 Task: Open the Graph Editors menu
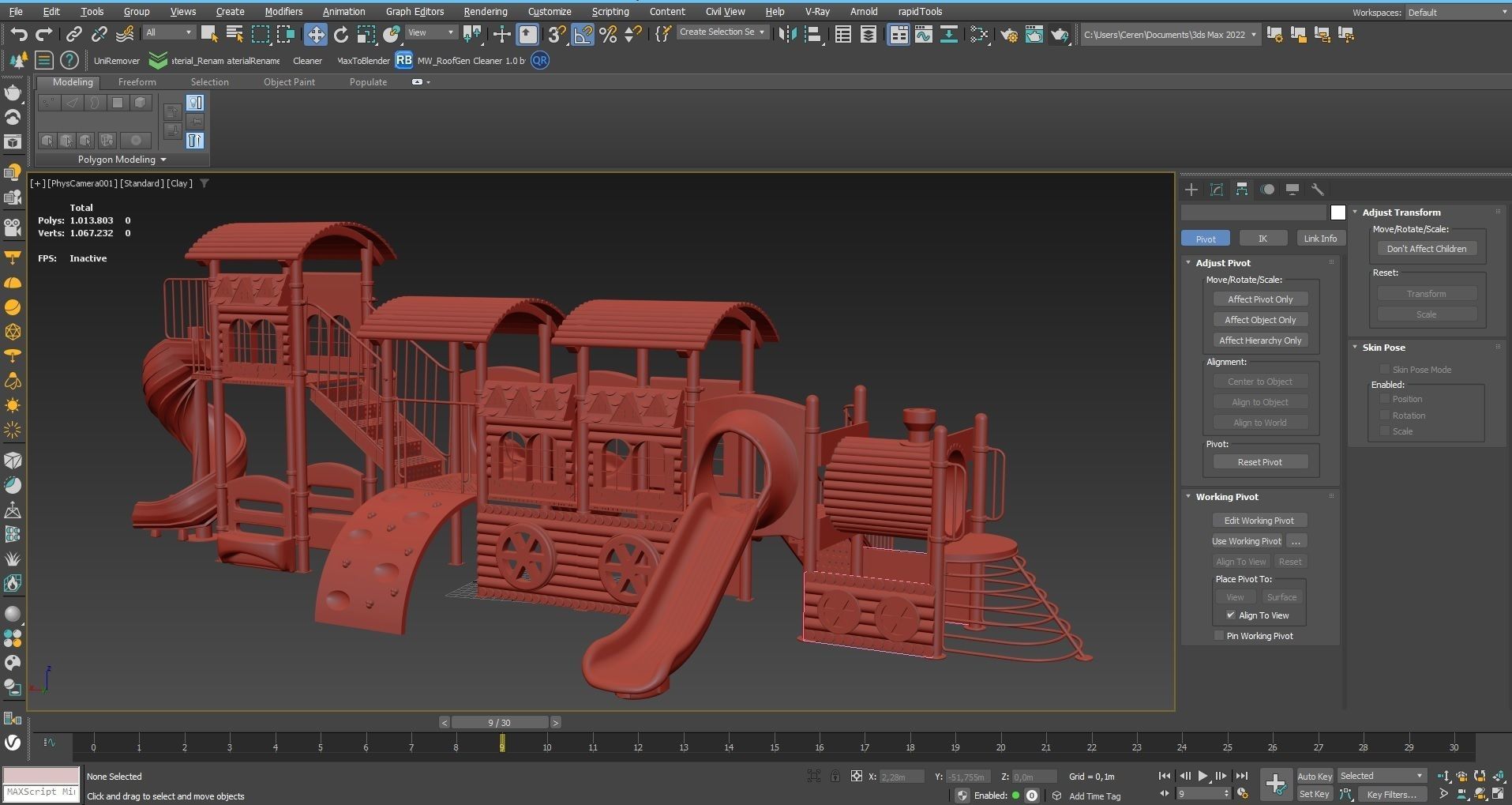415,12
